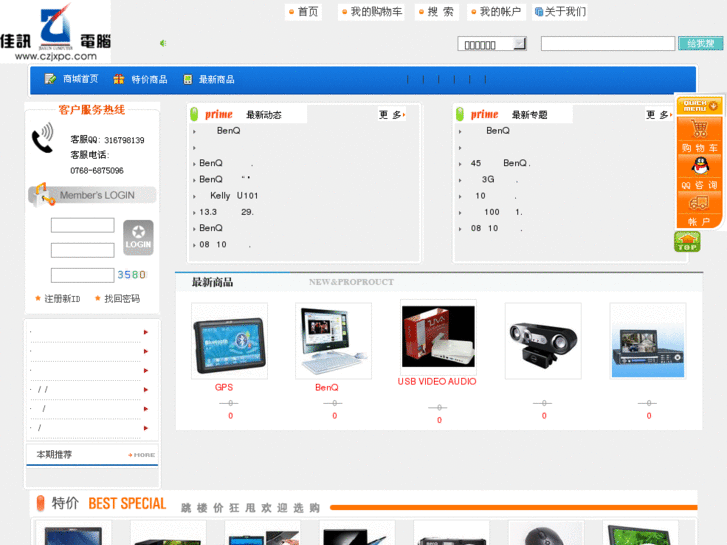
Task: Open 我的购物车 in top navigation
Action: pos(371,12)
